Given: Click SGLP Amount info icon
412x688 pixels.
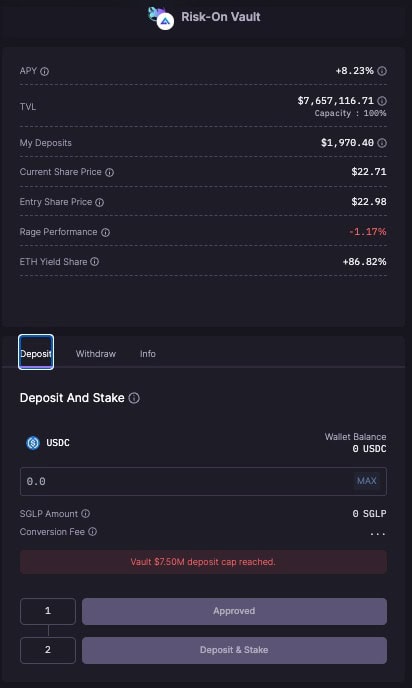Looking at the screenshot, I should [86, 513].
